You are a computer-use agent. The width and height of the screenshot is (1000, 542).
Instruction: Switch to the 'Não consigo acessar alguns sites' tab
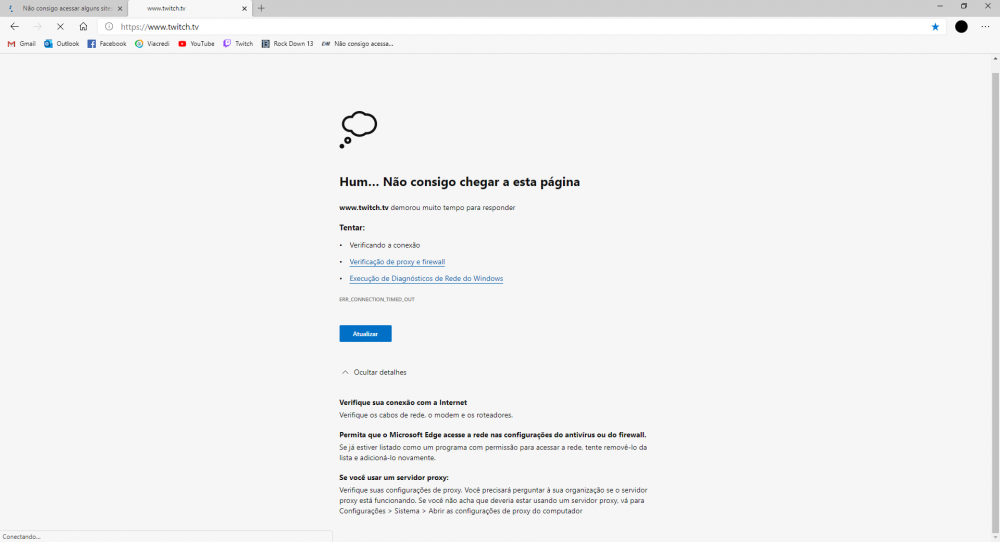pos(64,8)
